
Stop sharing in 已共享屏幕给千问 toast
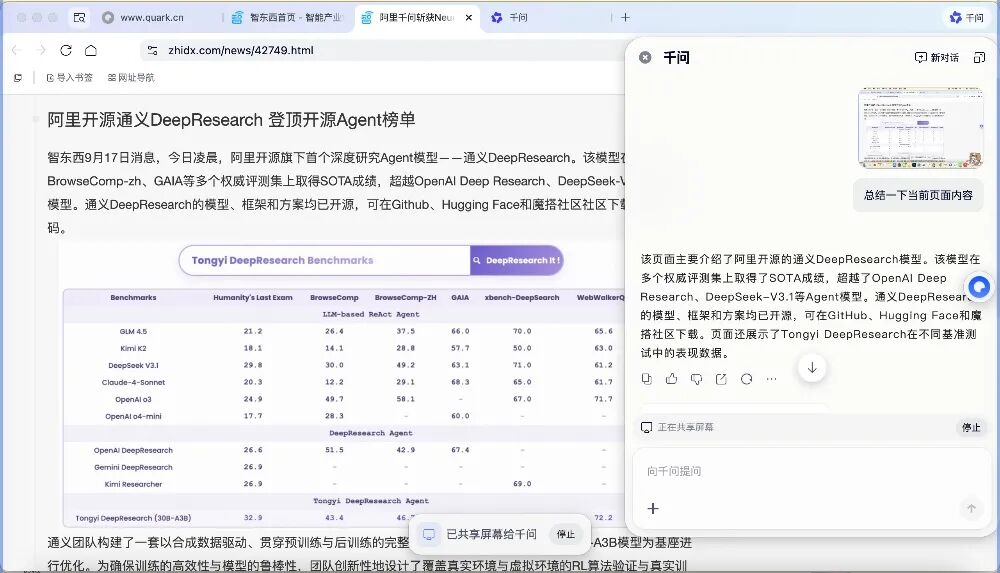point(566,535)
